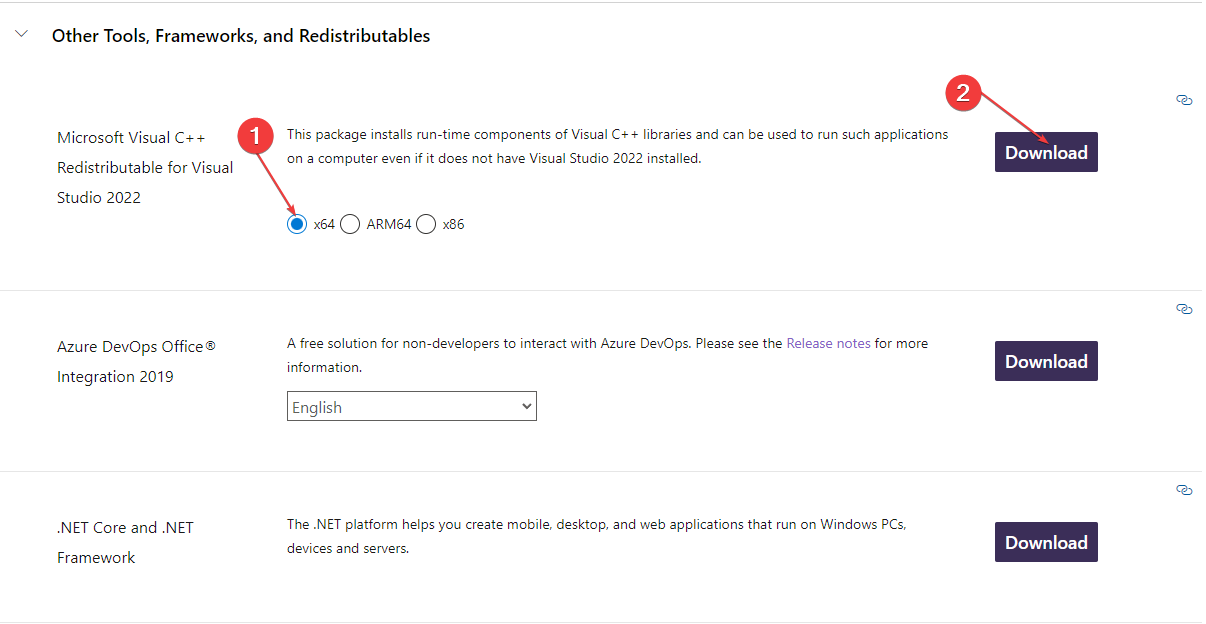Download Azure DevOps Office Integration 2019
Screen dimensions: 1206x624
click(1046, 361)
